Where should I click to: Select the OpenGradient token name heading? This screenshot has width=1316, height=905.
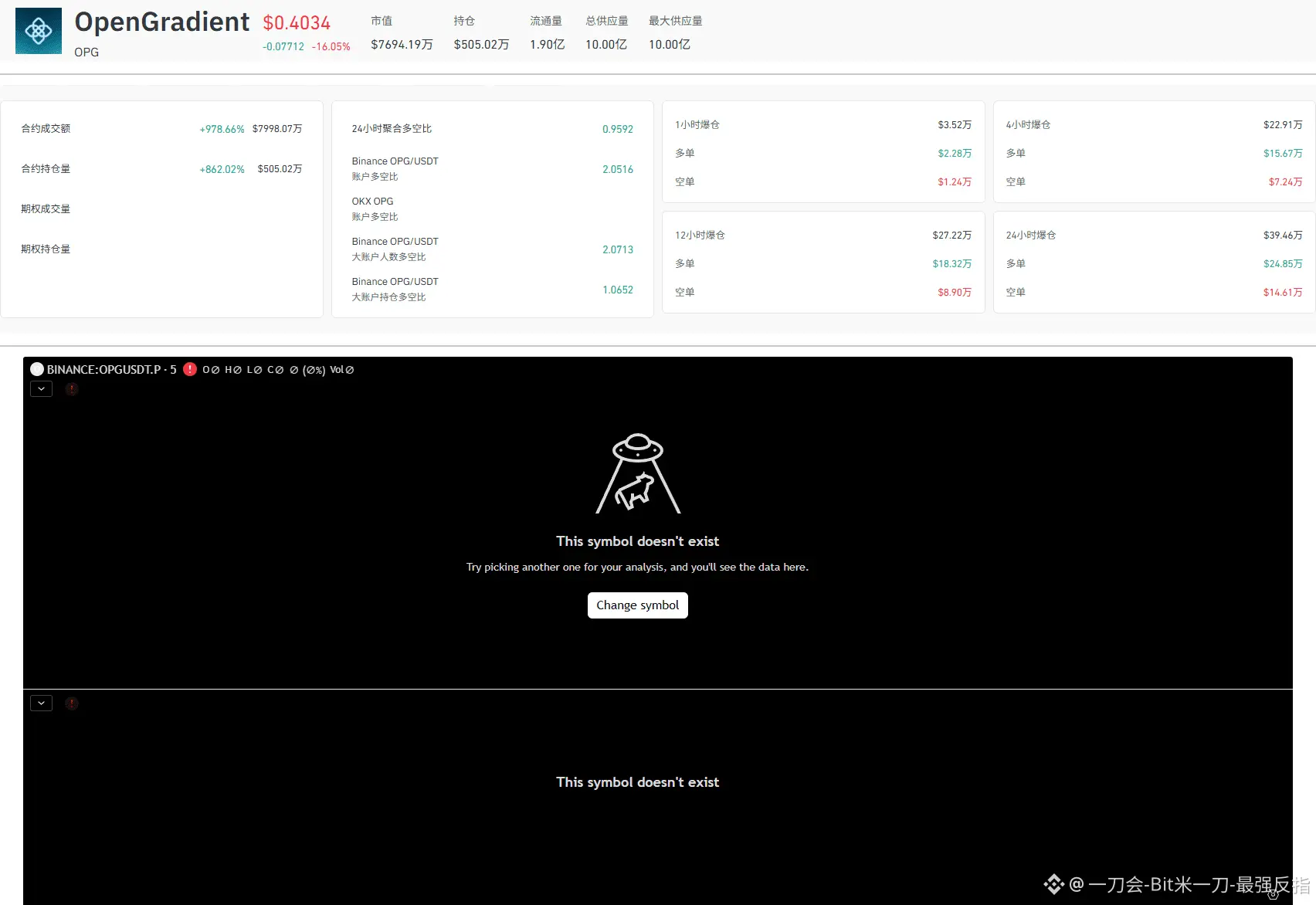[162, 22]
